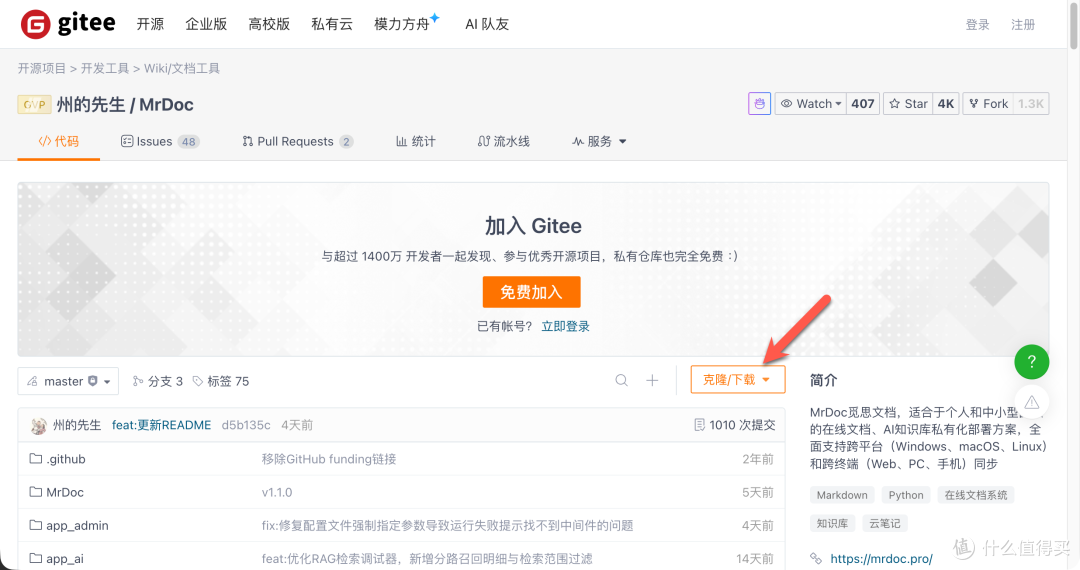Open the 企业版 menu item
Screen dimensions: 1080x570
(x=206, y=24)
